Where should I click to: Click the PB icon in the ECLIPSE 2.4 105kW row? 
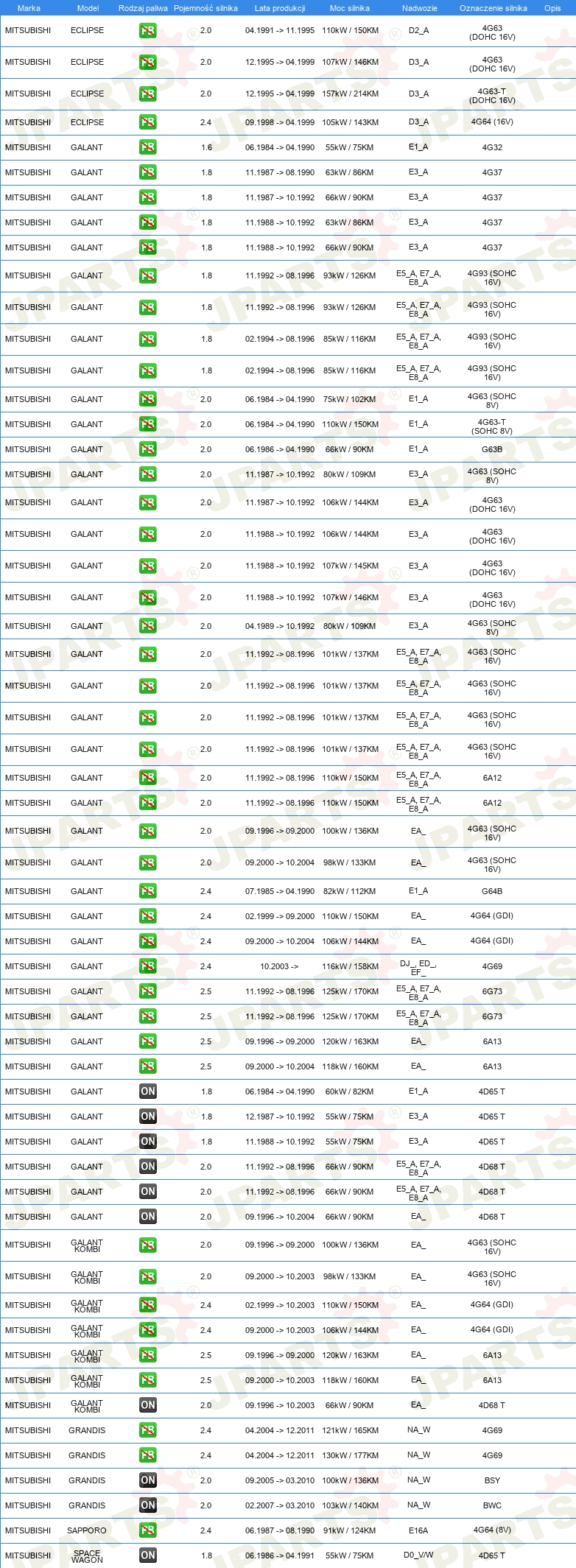(147, 122)
